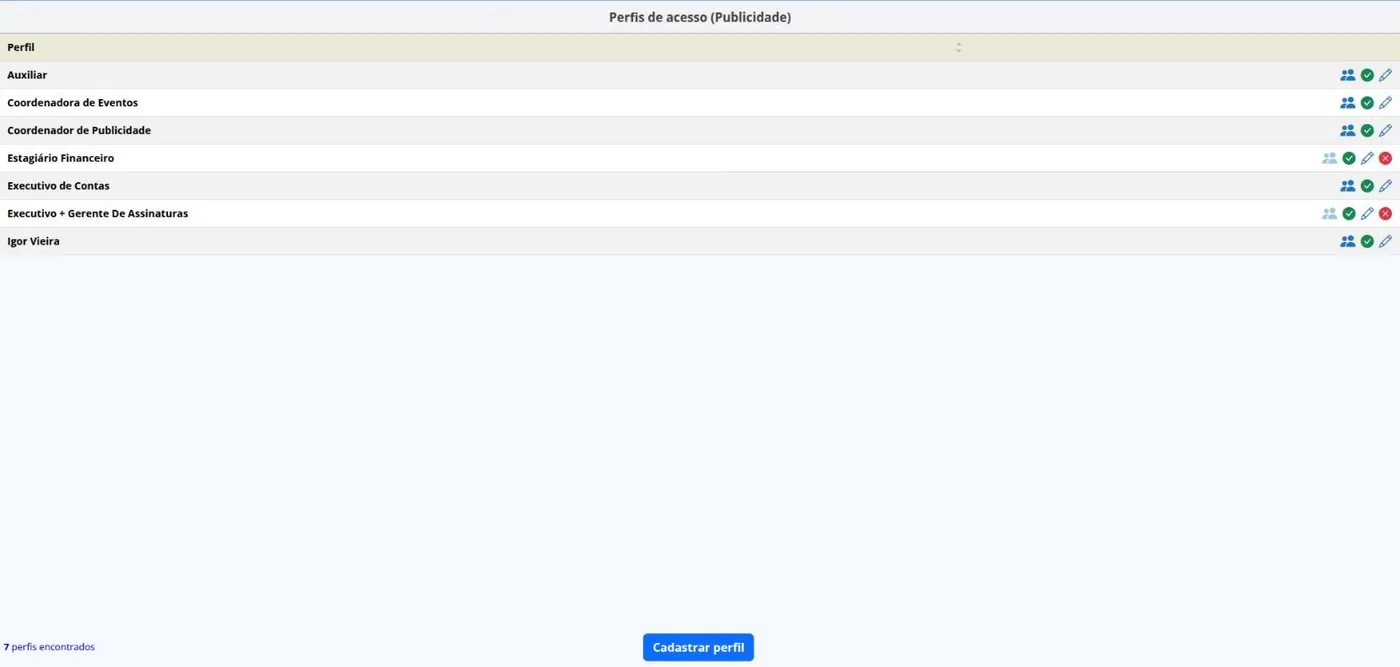Delete Executivo + Gerente De Assinaturas via red X
Viewport: 1400px width, 667px height.
(1385, 214)
